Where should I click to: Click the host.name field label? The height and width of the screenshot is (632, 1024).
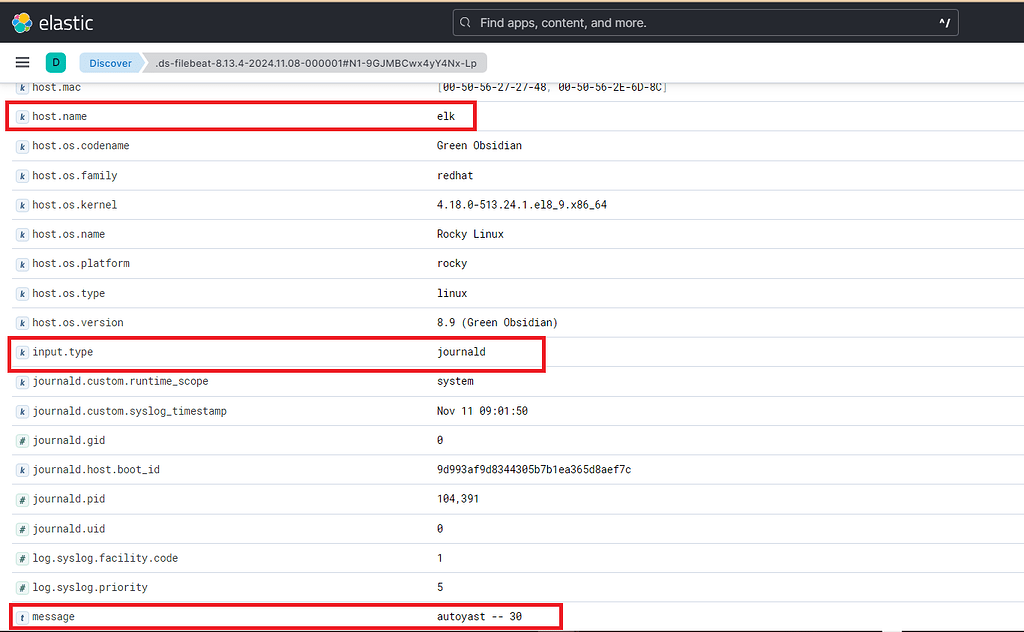(60, 116)
